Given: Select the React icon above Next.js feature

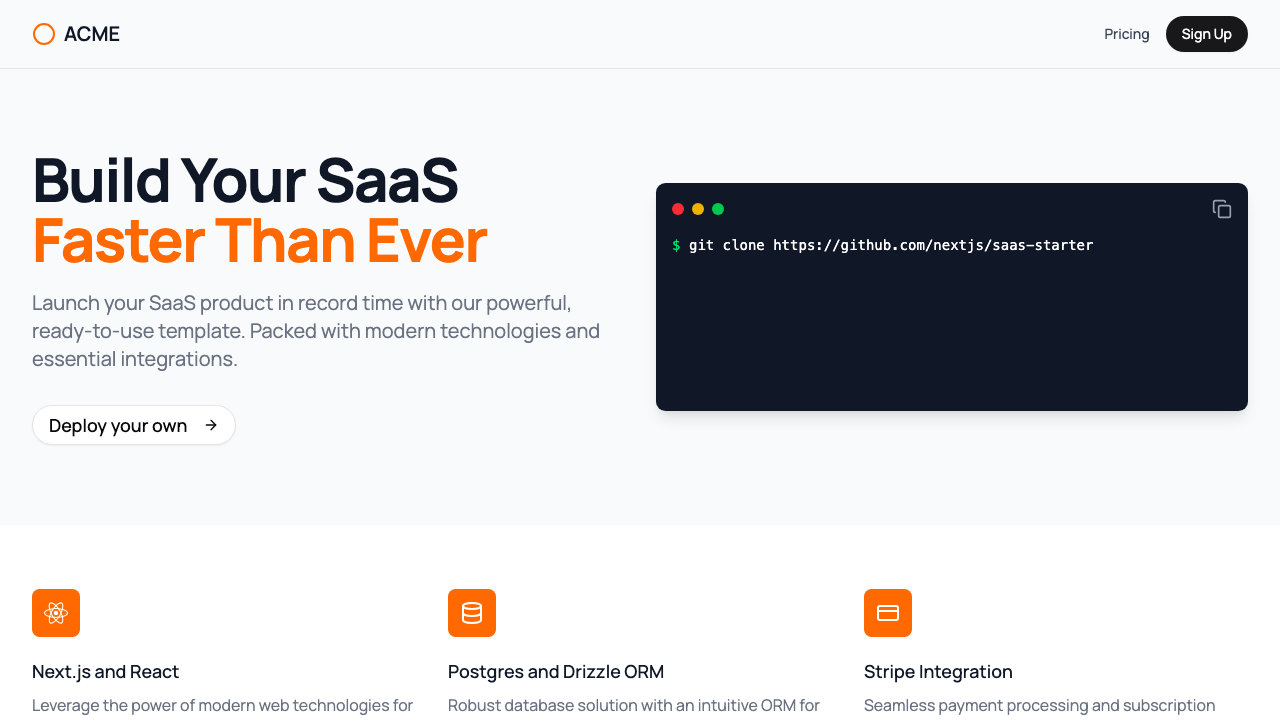Looking at the screenshot, I should tap(56, 613).
